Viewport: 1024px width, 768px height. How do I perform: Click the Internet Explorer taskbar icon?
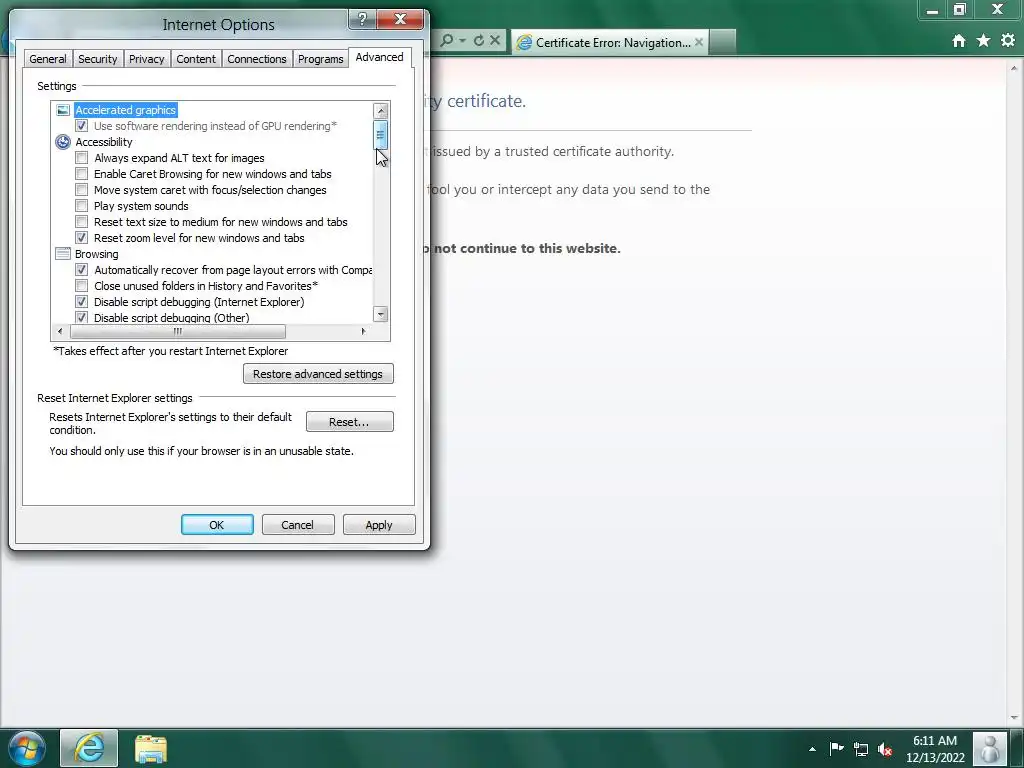[89, 748]
